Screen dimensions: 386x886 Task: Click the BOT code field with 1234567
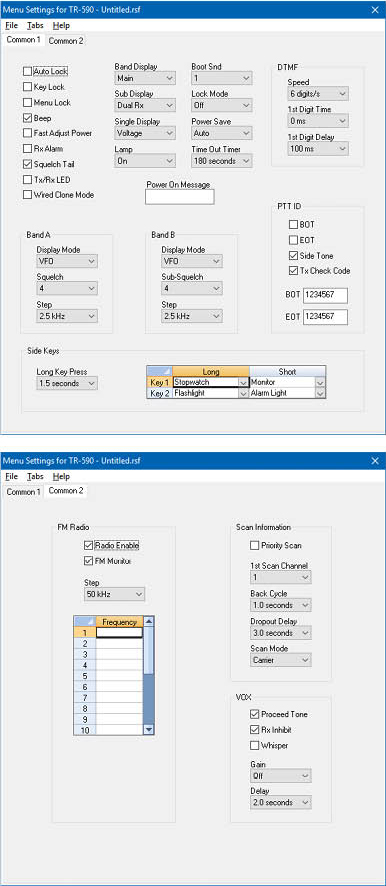325,296
